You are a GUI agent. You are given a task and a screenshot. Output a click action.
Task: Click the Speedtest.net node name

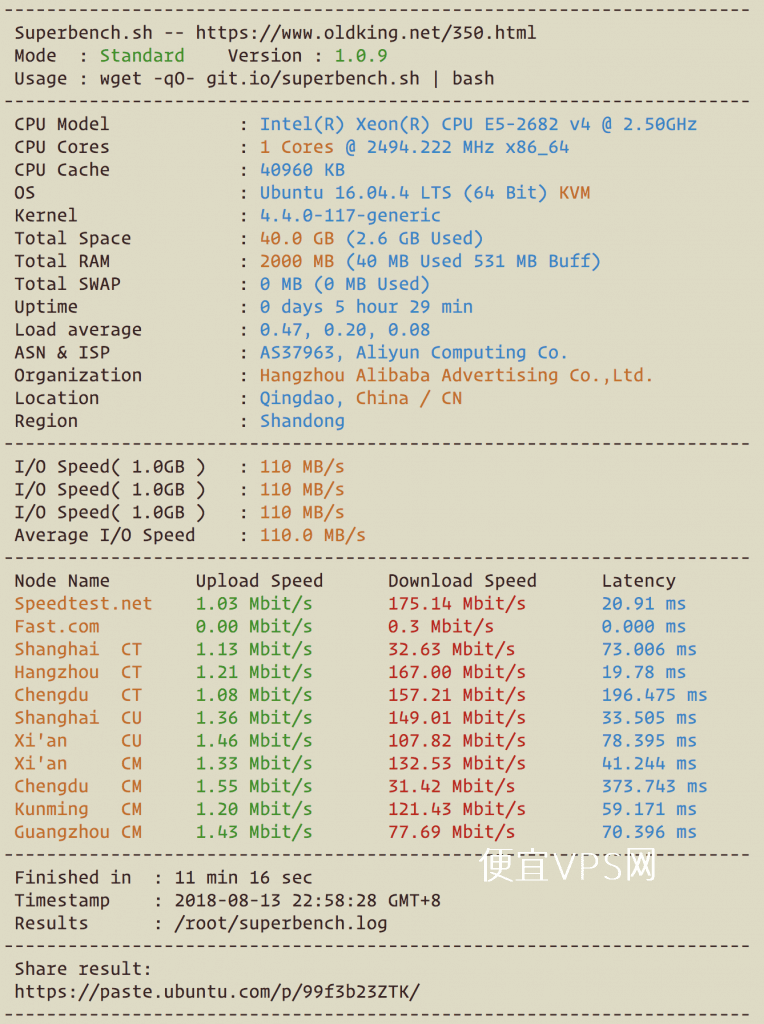tap(83, 604)
